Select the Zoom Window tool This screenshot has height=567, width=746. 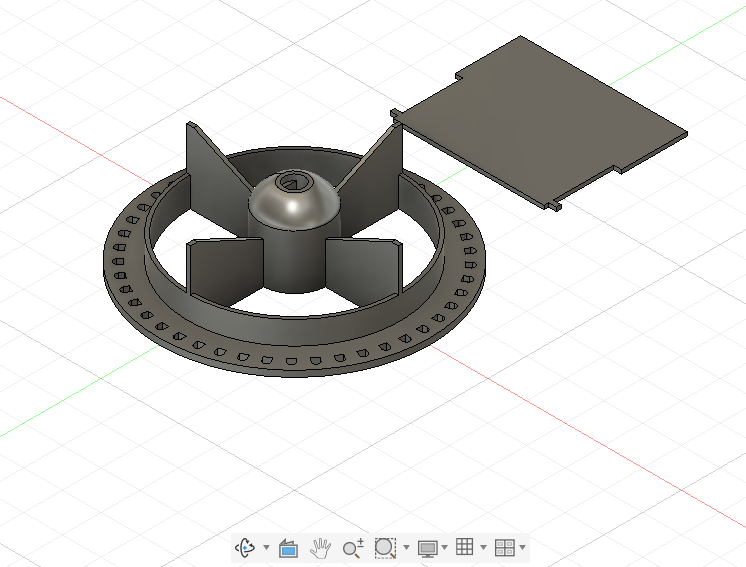(x=385, y=548)
